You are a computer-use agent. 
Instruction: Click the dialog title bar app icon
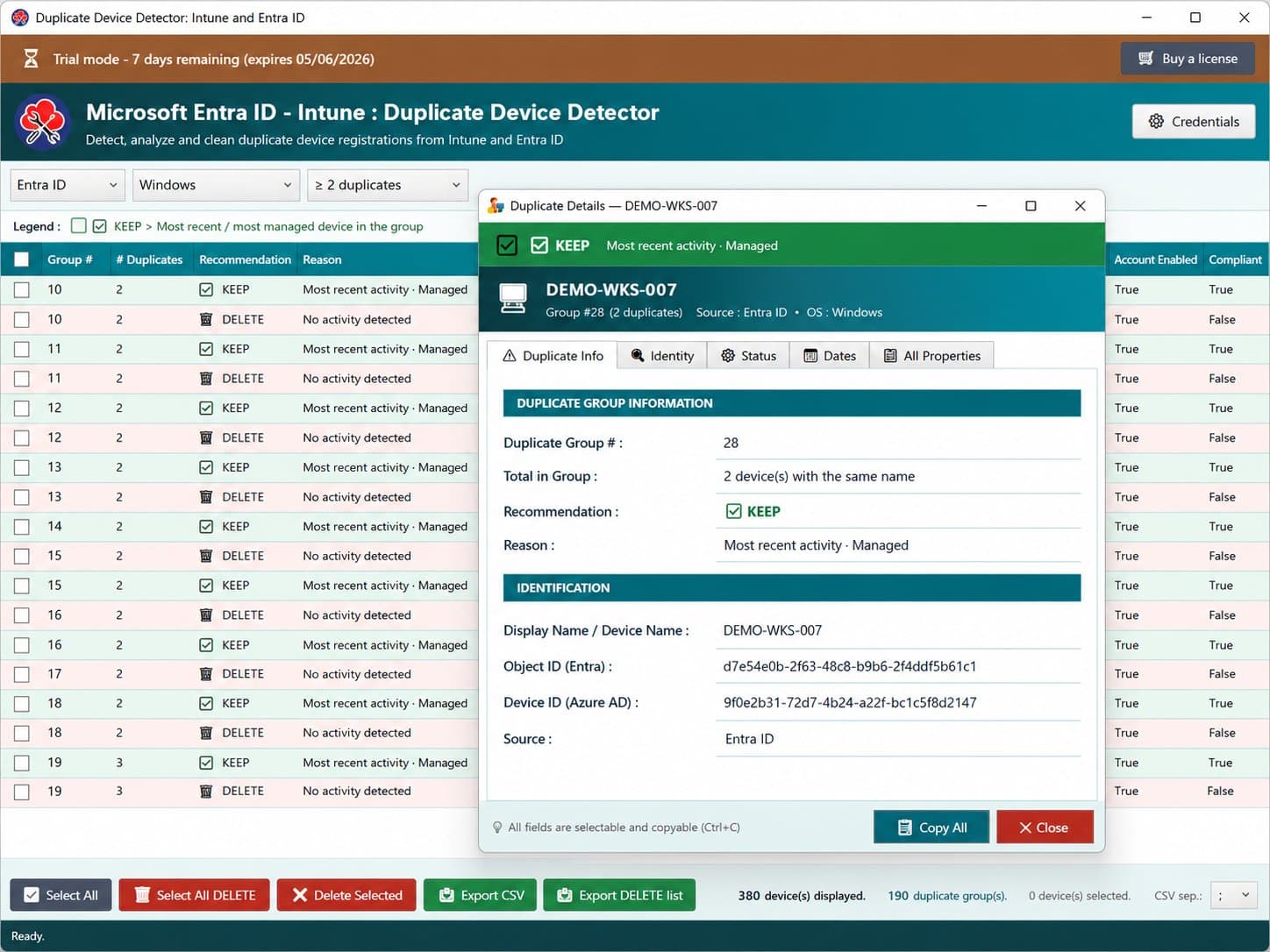pyautogui.click(x=496, y=206)
